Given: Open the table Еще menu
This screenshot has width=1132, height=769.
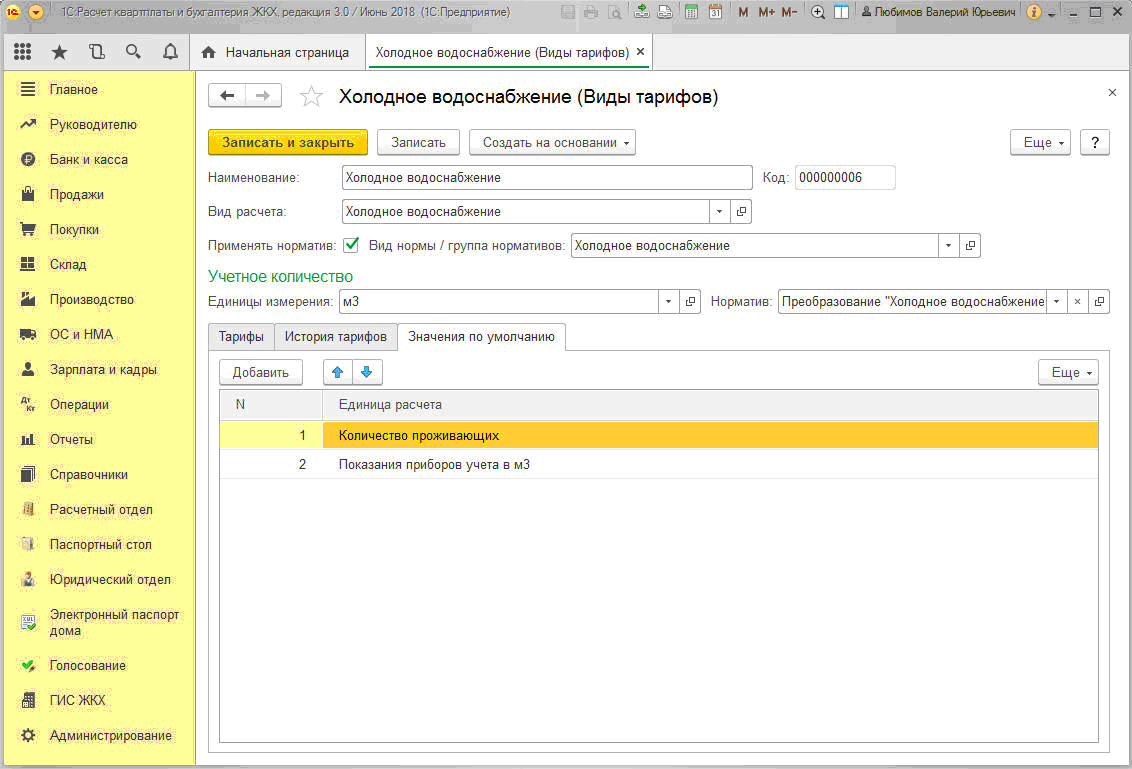Looking at the screenshot, I should (1068, 372).
